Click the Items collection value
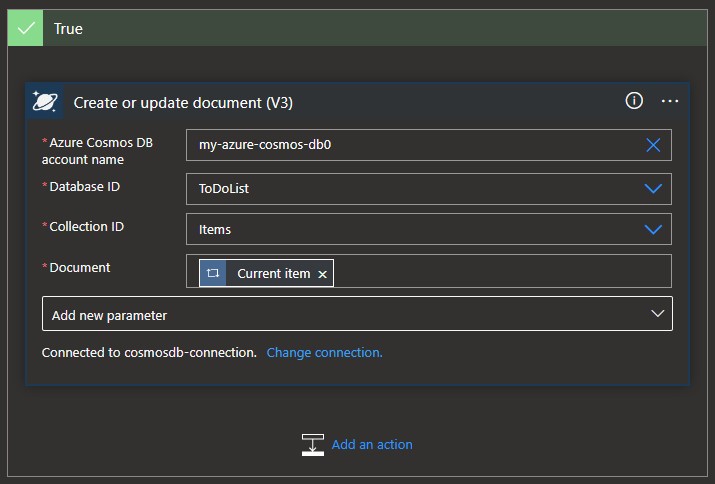 pyautogui.click(x=215, y=230)
